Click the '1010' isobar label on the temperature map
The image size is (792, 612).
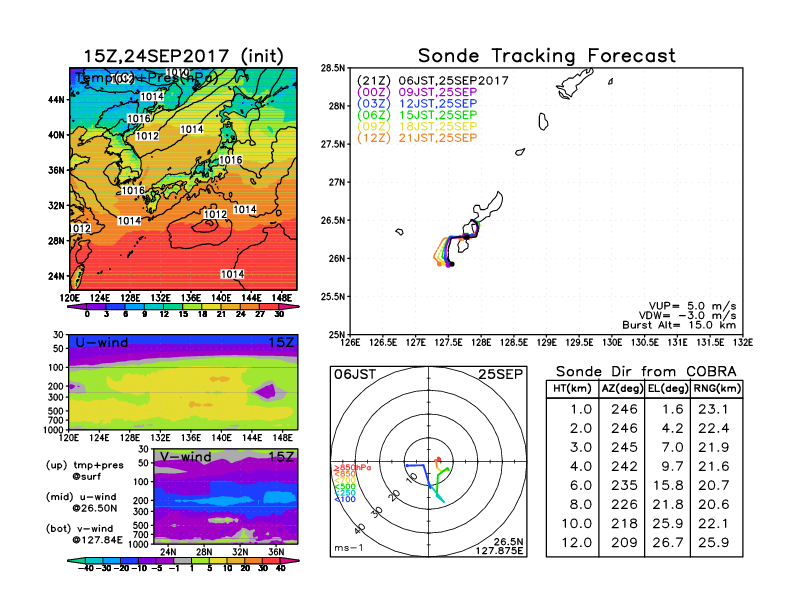click(x=177, y=73)
